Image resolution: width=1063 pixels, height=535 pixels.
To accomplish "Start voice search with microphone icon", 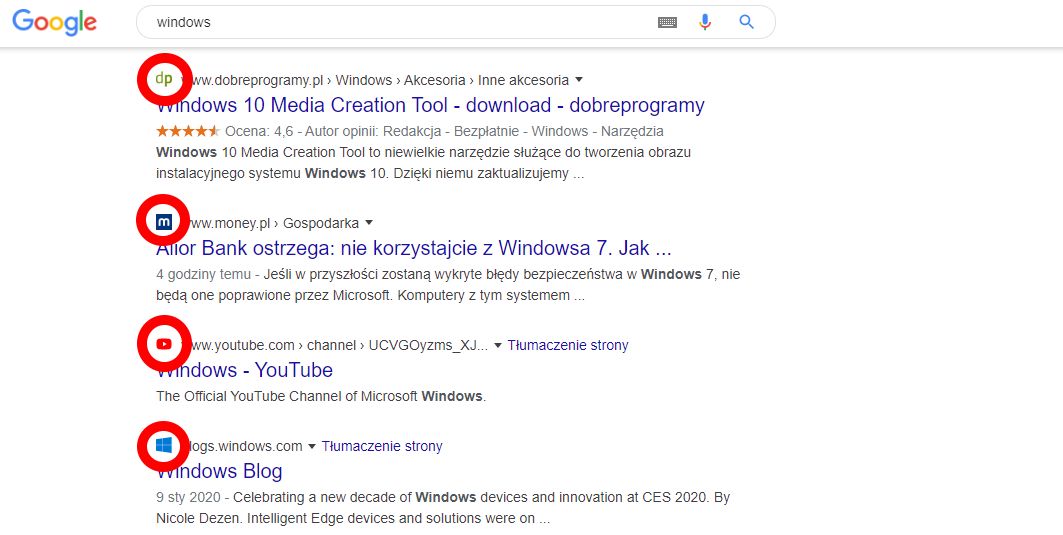I will [705, 22].
